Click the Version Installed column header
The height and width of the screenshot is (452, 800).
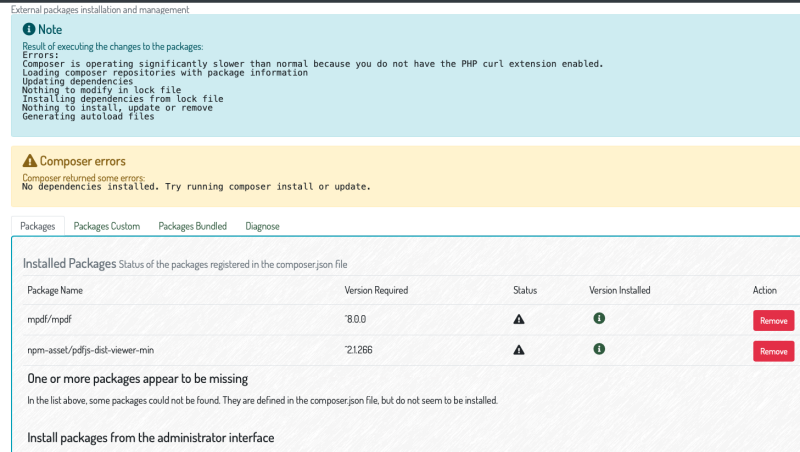619,290
